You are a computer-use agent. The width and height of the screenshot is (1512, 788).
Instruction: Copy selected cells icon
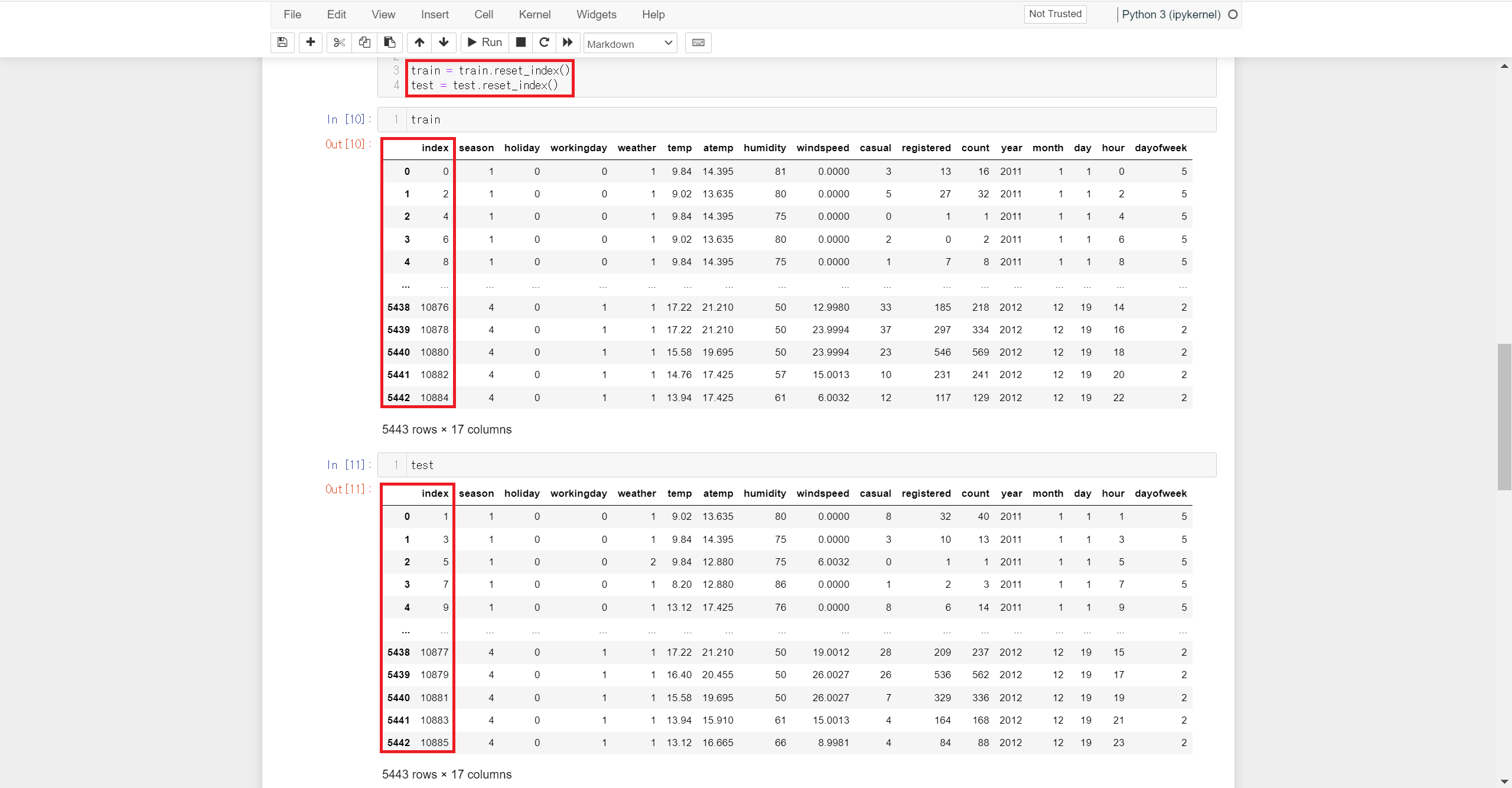click(x=364, y=43)
